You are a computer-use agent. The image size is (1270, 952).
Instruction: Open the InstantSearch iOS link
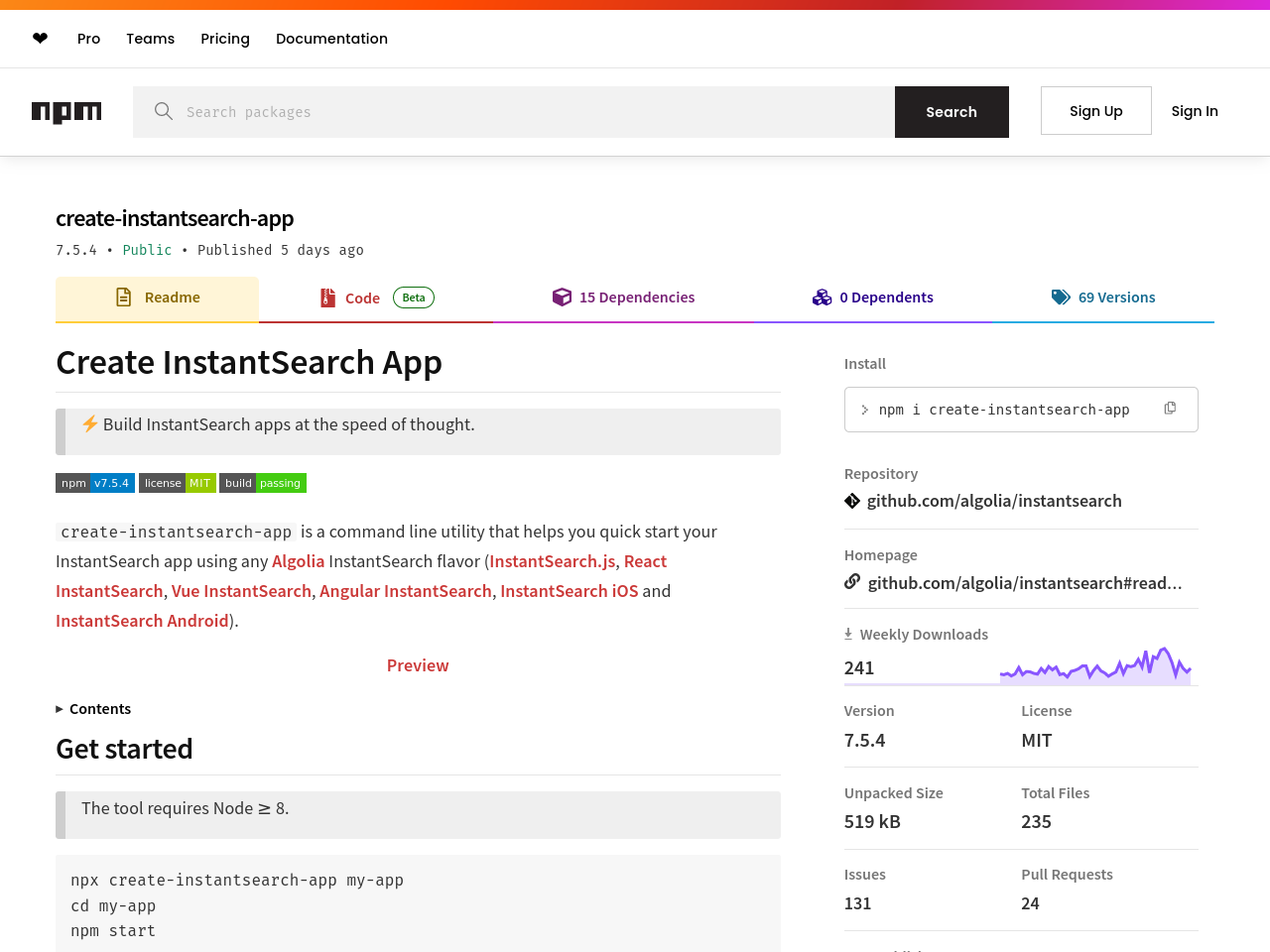(570, 591)
